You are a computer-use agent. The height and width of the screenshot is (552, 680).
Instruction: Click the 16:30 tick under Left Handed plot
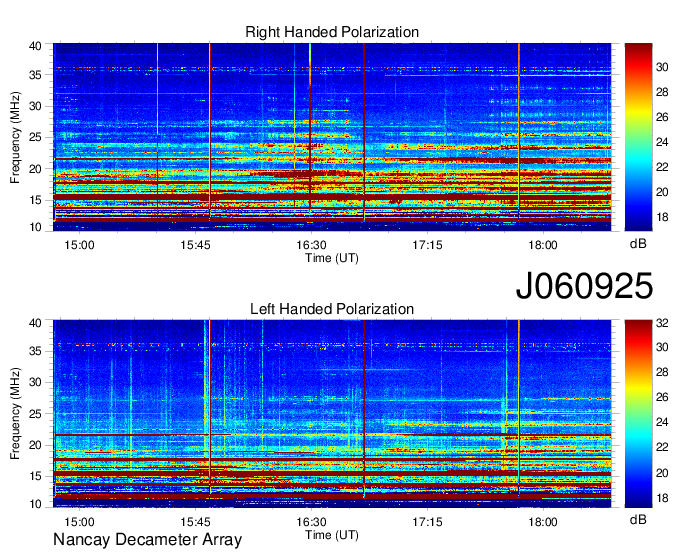(x=311, y=522)
